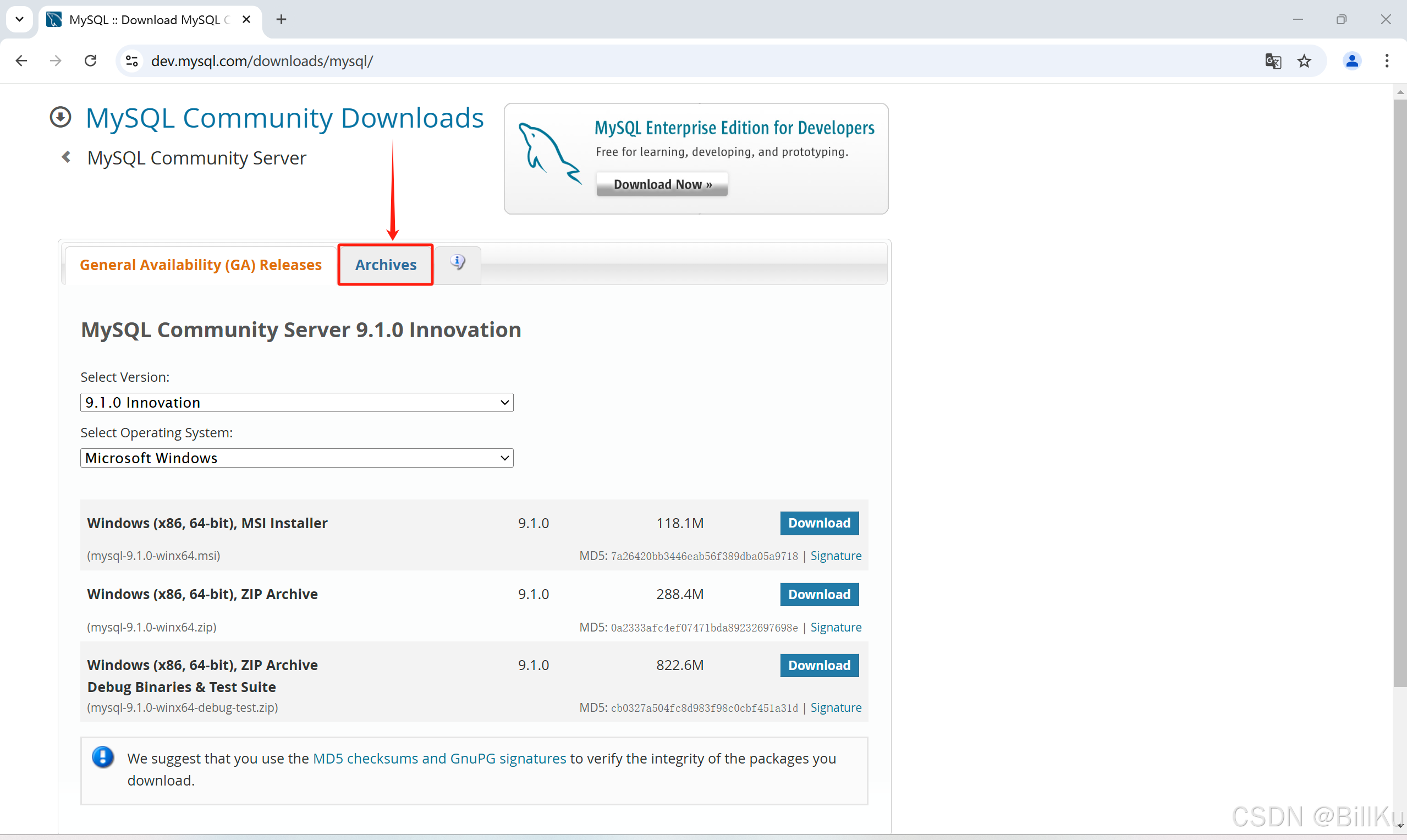
Task: Select the debug MD5 hash cb0327a50...
Action: tap(704, 708)
